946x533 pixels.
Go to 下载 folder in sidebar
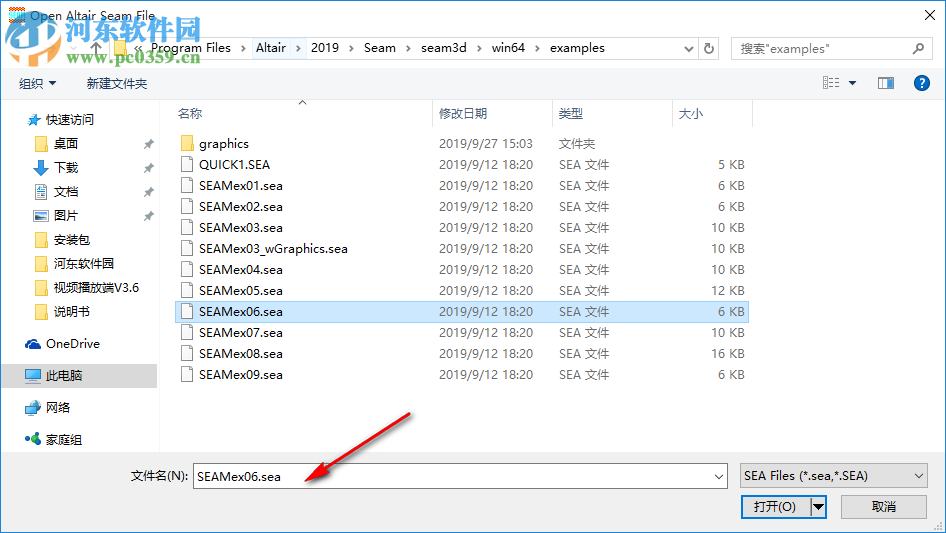coord(66,167)
